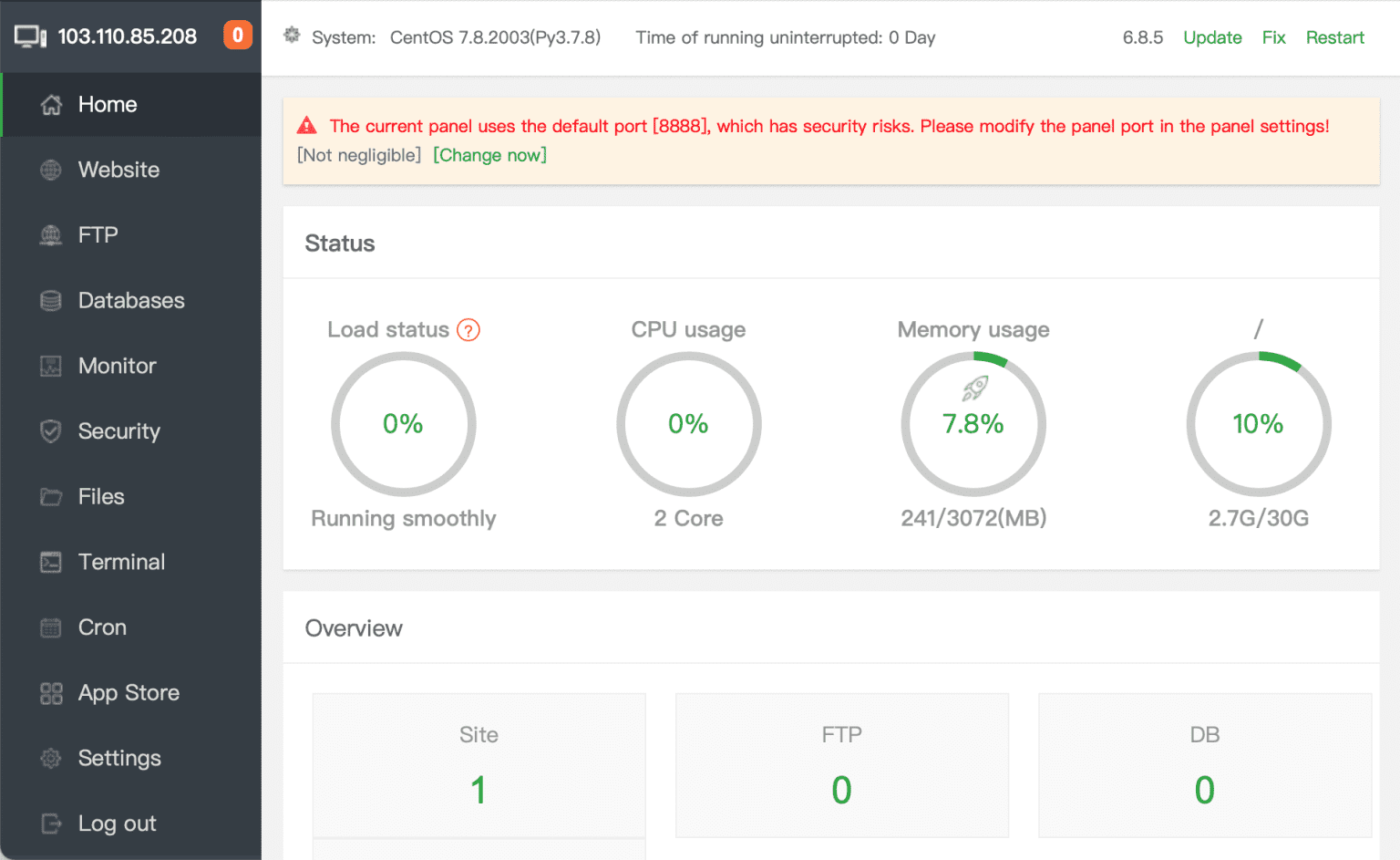Click the Databases cylinder icon

click(x=51, y=301)
